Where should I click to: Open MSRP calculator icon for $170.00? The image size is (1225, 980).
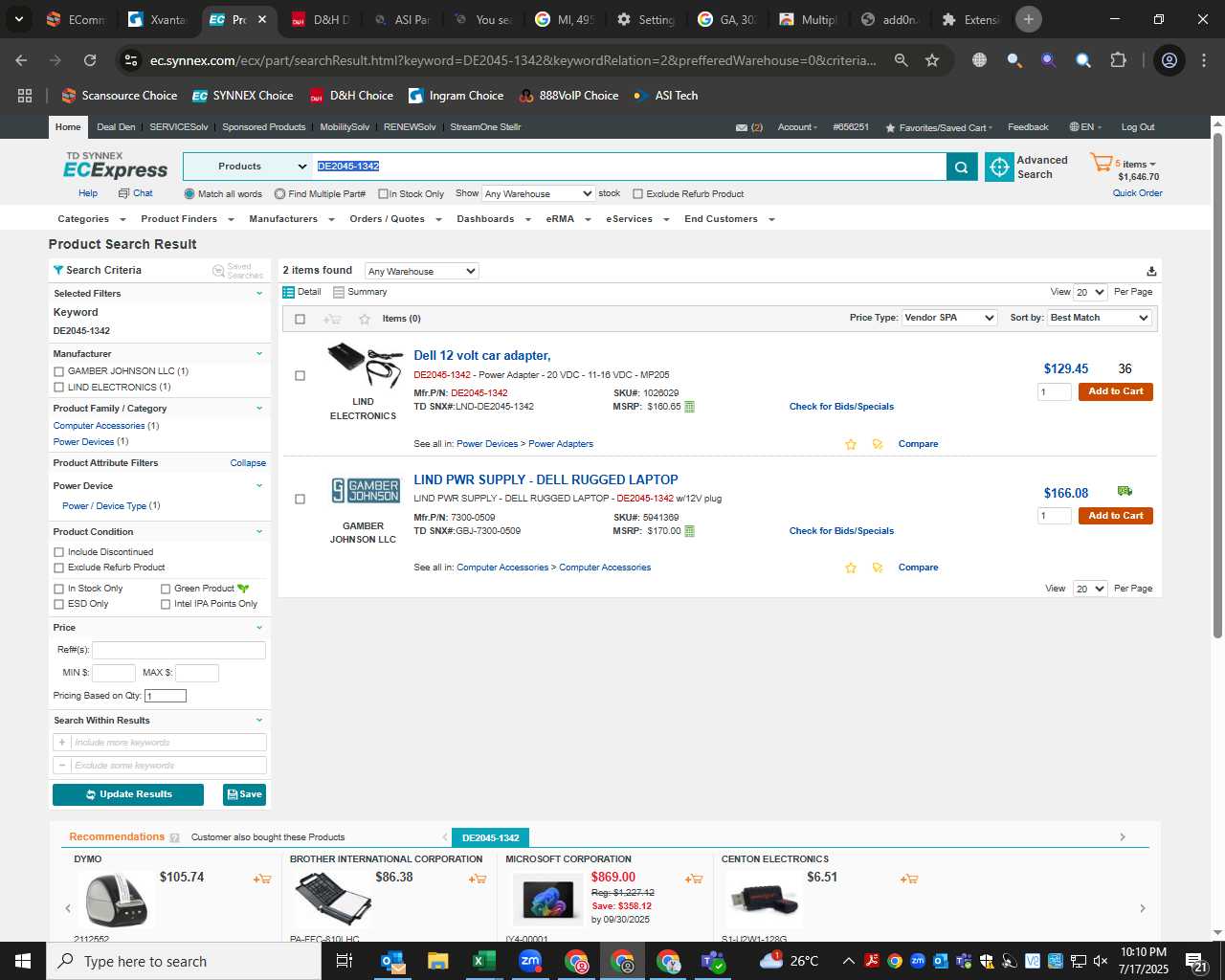tap(689, 531)
